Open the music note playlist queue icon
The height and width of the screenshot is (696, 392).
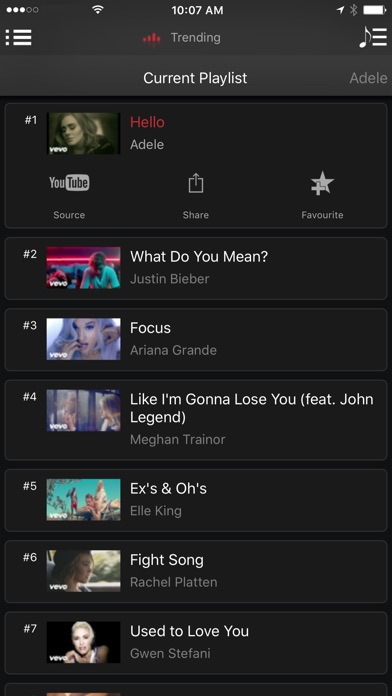373,37
